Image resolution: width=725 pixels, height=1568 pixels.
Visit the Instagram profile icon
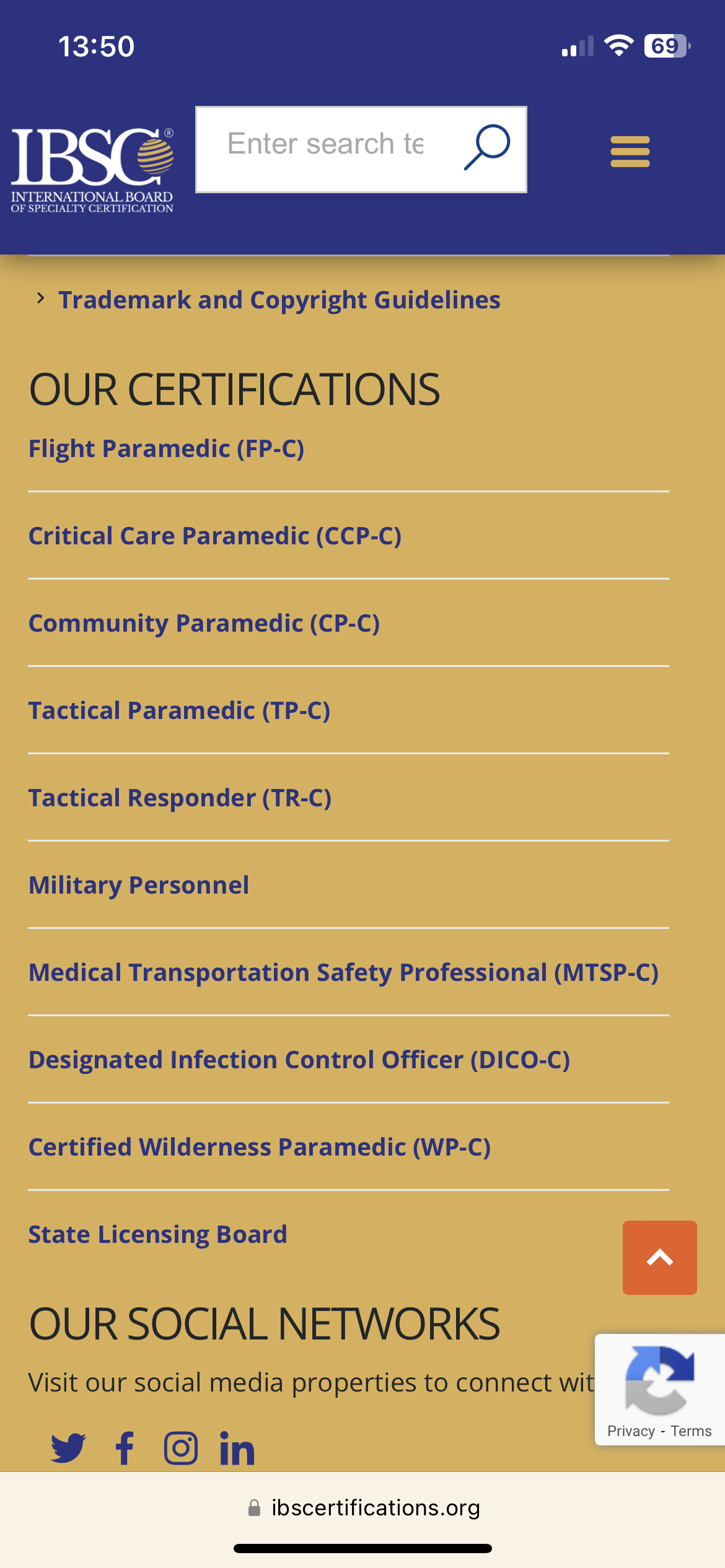pos(181,1448)
